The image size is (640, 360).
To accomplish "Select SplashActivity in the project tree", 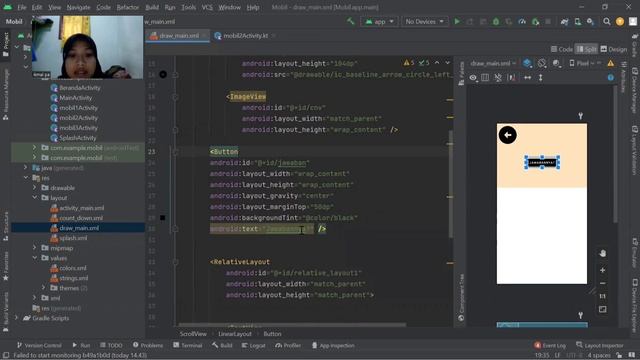I will tap(78, 138).
